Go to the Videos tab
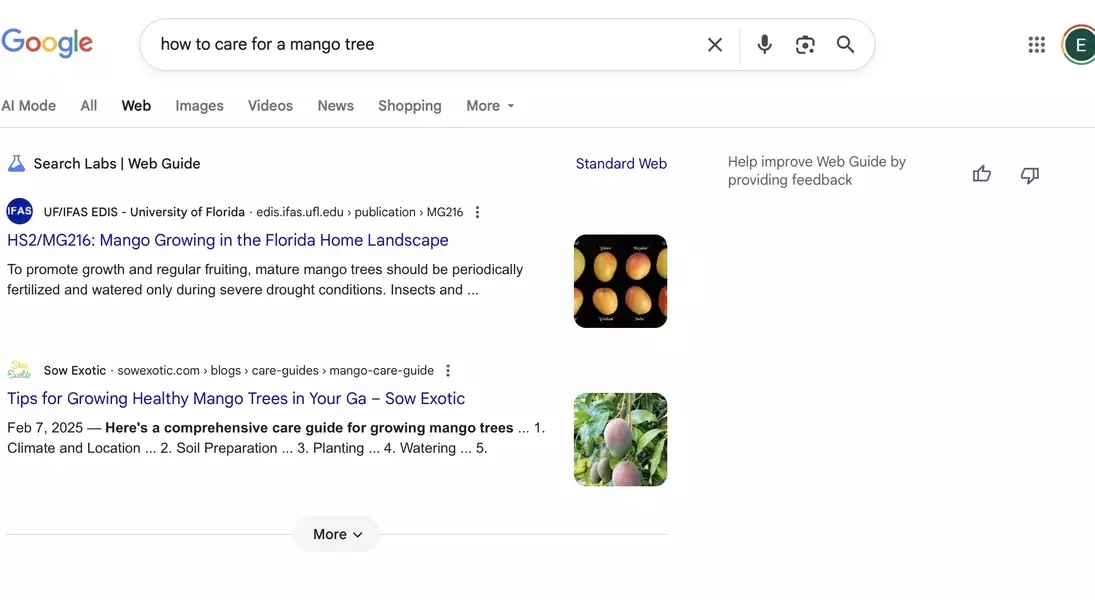The image size is (1095, 600). [x=270, y=106]
